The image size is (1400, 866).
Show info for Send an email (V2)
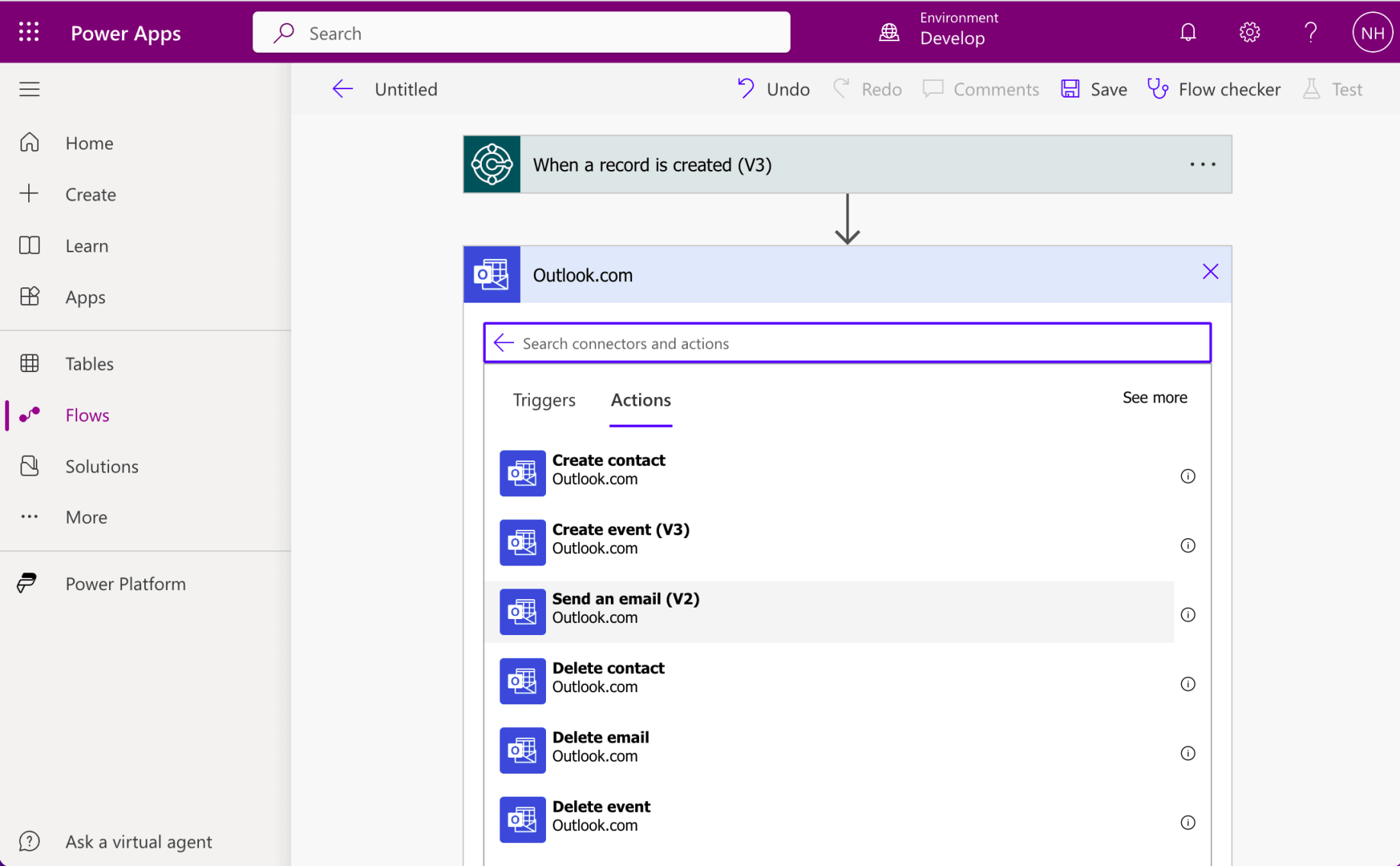point(1187,615)
